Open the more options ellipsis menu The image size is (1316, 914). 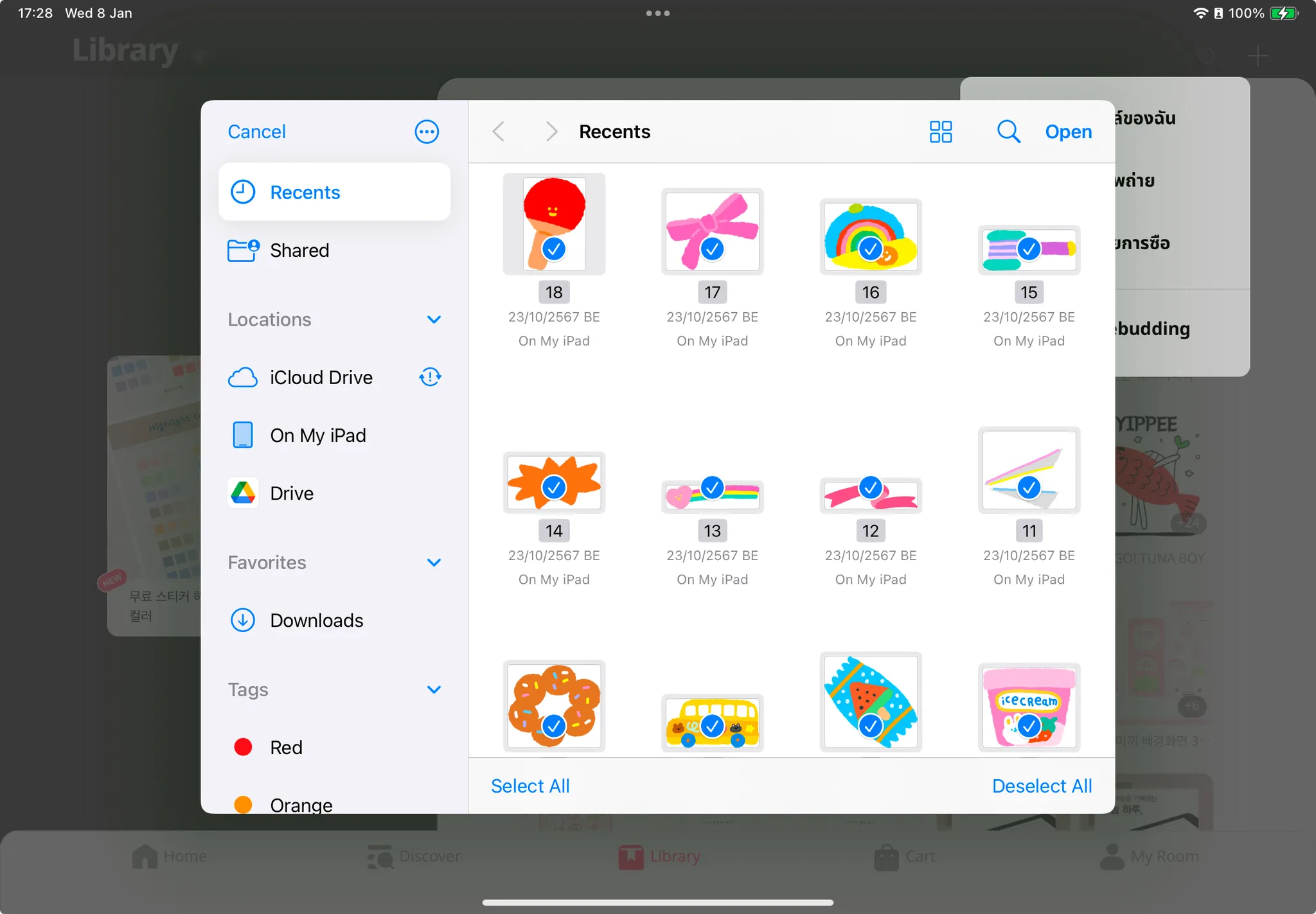(427, 132)
